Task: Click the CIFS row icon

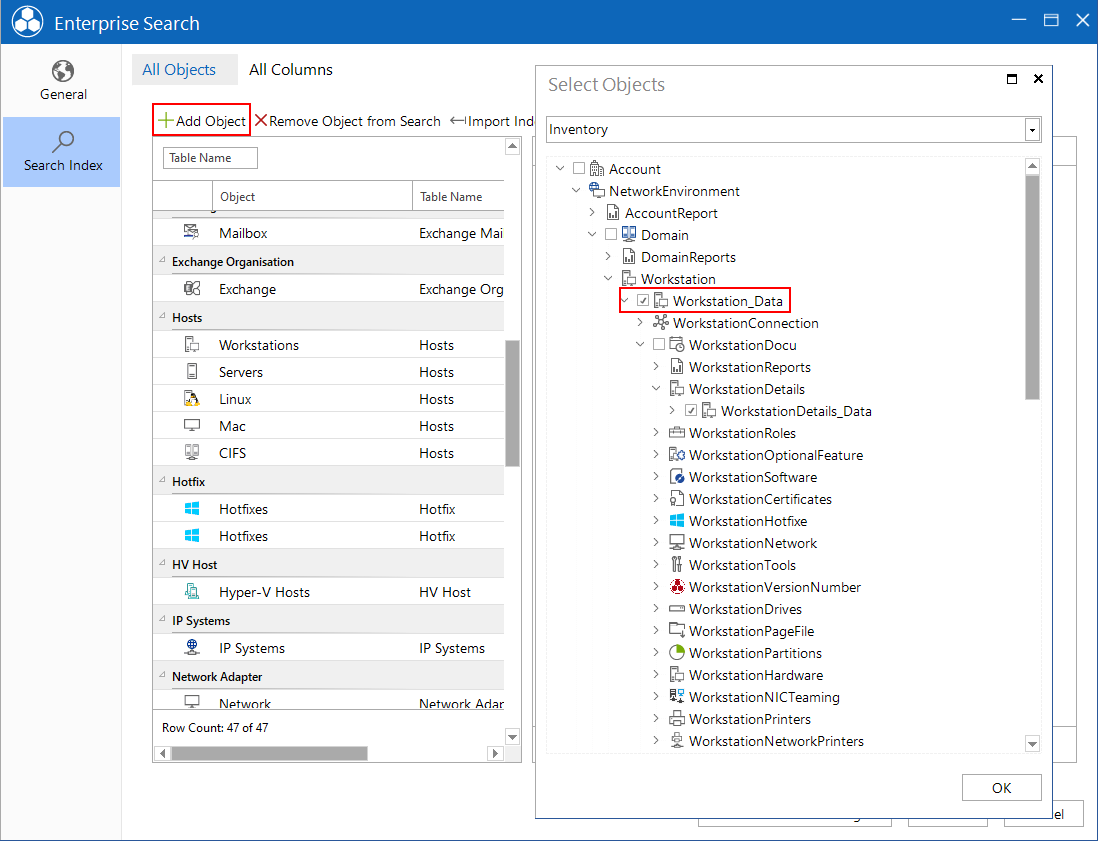Action: coord(192,452)
